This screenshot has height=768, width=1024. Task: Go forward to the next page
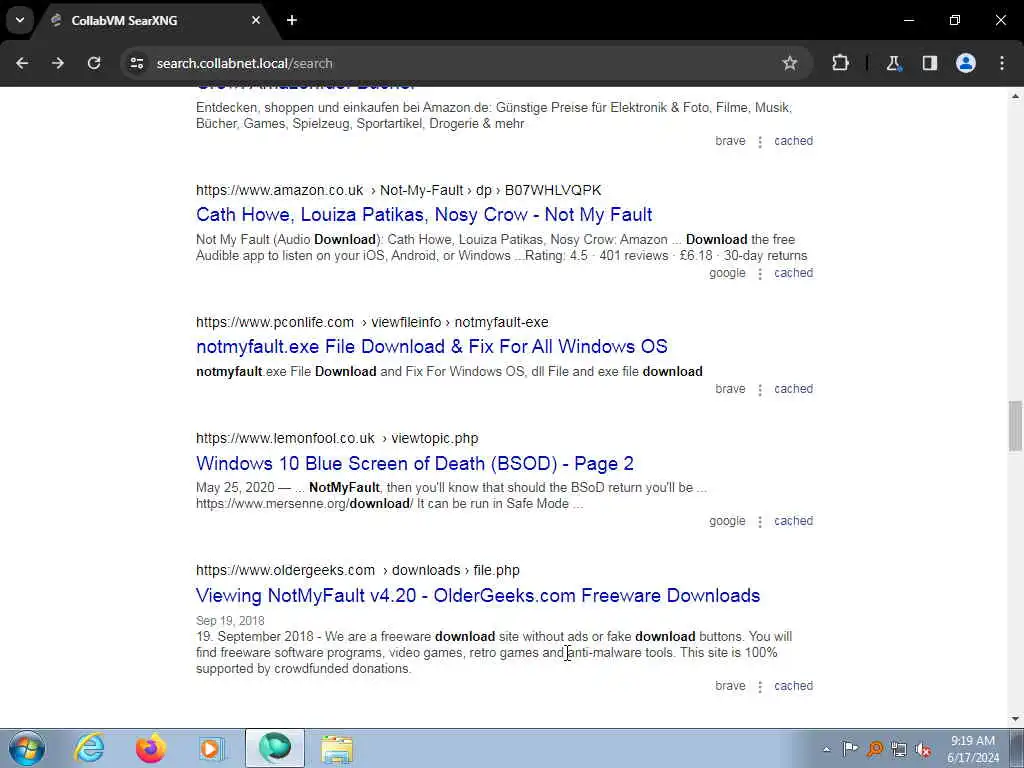coord(58,63)
